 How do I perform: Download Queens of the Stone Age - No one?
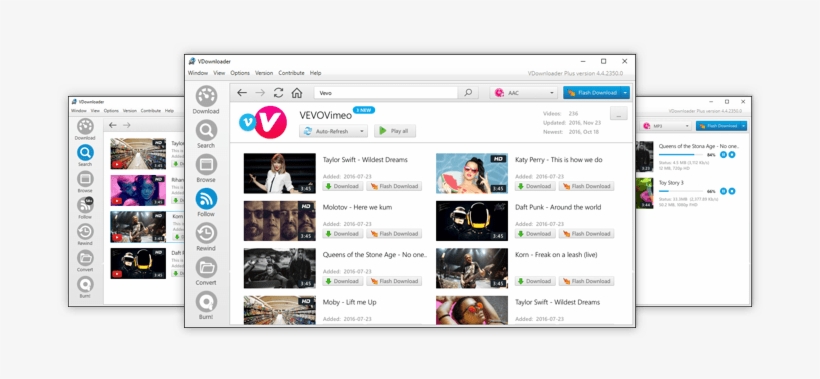pos(343,281)
